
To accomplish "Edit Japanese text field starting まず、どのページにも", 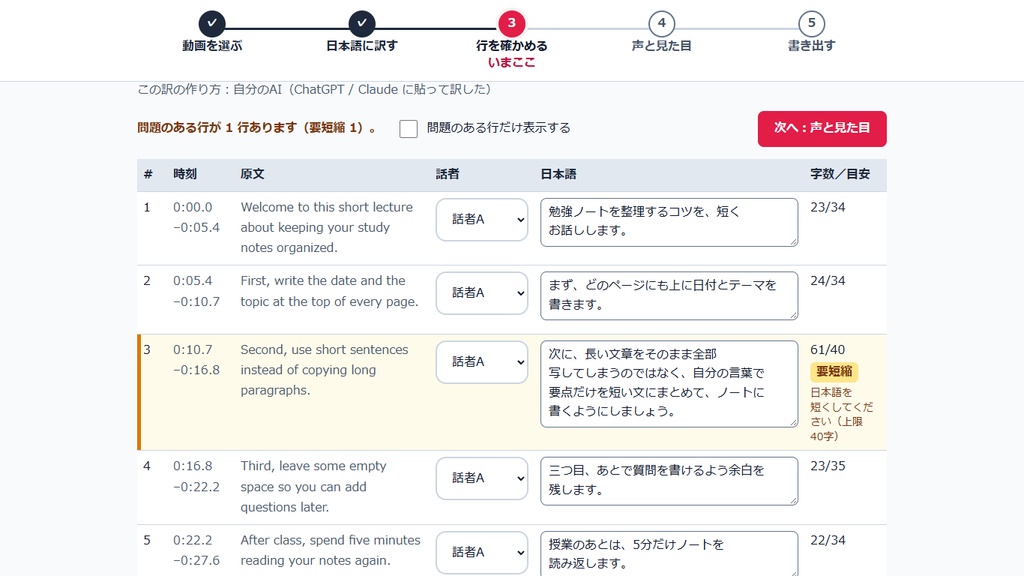I will tap(669, 296).
